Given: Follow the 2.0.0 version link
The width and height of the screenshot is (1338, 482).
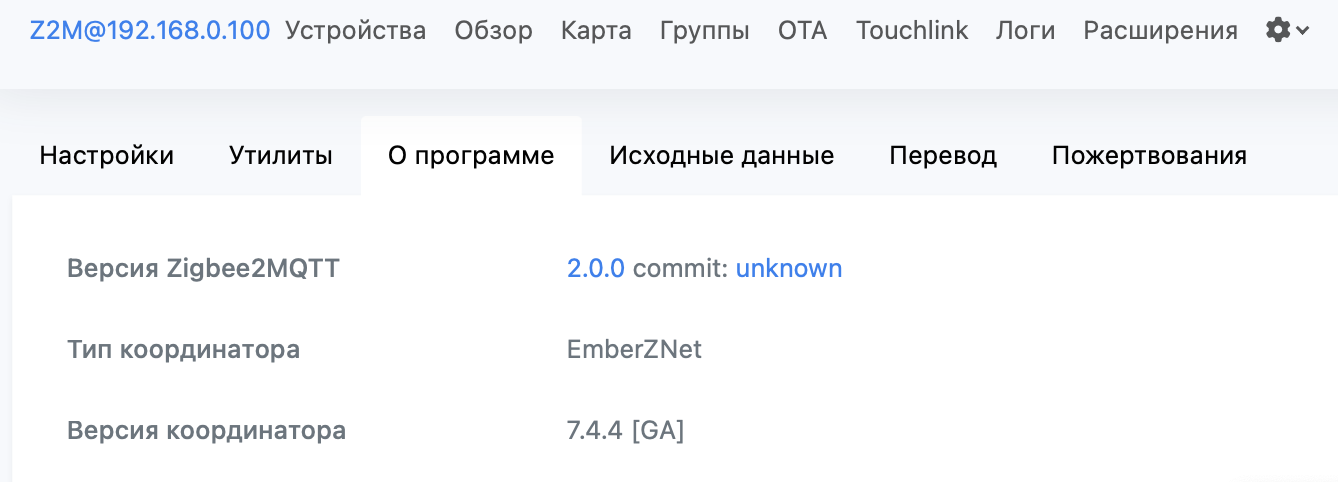Looking at the screenshot, I should (x=596, y=268).
